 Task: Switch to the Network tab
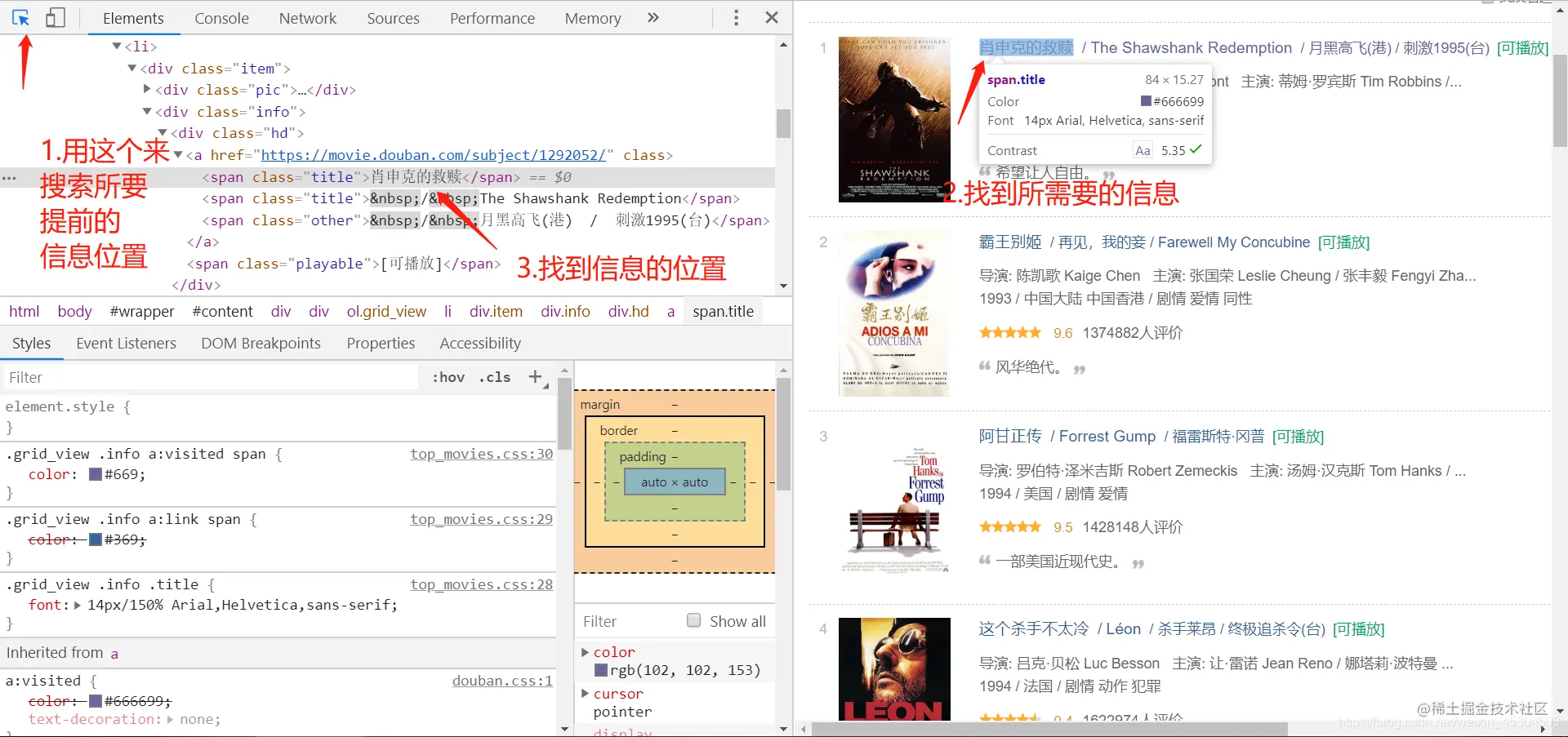point(308,18)
